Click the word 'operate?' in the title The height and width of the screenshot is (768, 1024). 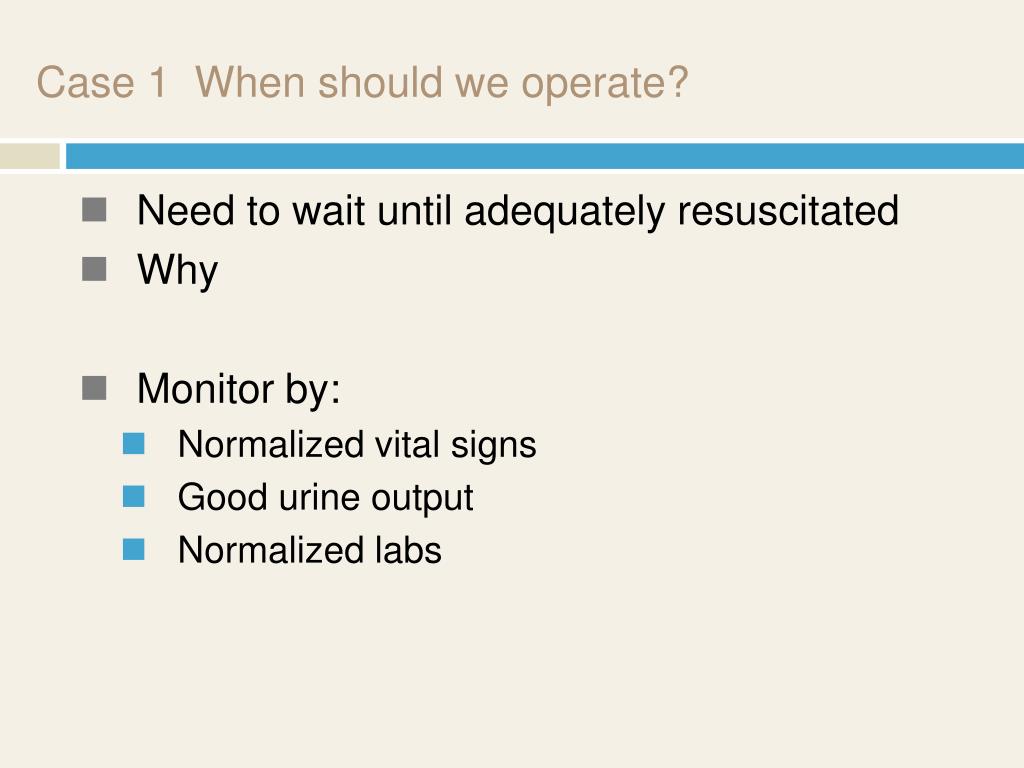pos(605,85)
